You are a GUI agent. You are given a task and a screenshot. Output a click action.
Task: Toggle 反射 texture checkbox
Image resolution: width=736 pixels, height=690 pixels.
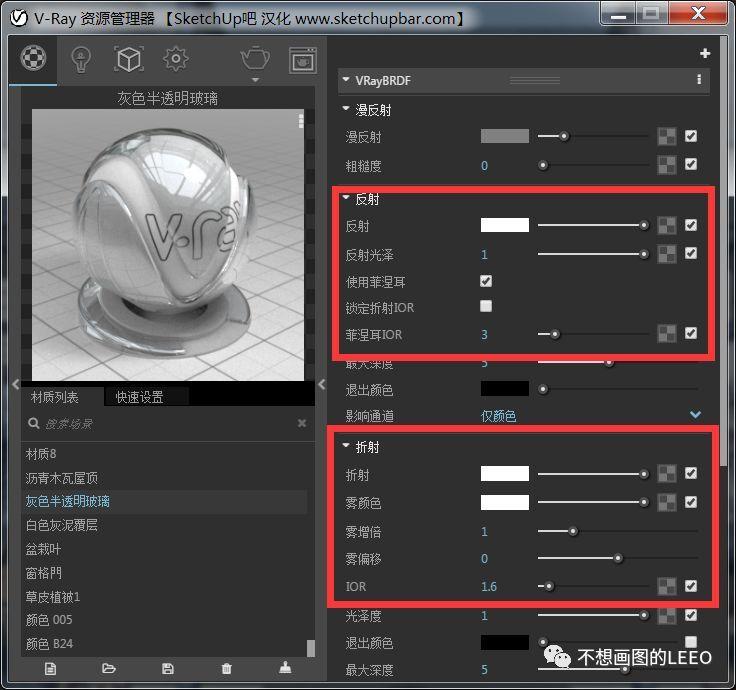pos(690,225)
